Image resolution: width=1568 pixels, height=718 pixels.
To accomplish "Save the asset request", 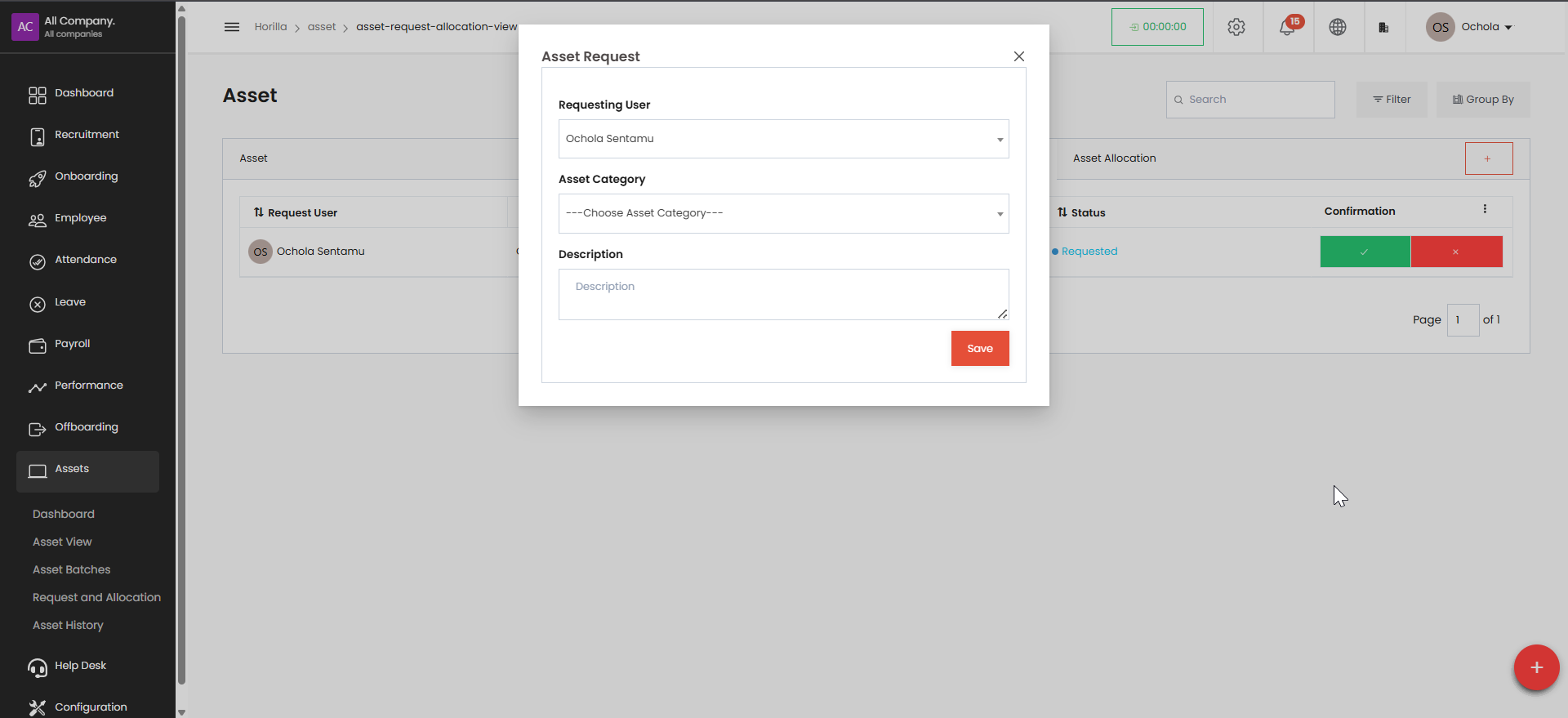I will (x=980, y=348).
